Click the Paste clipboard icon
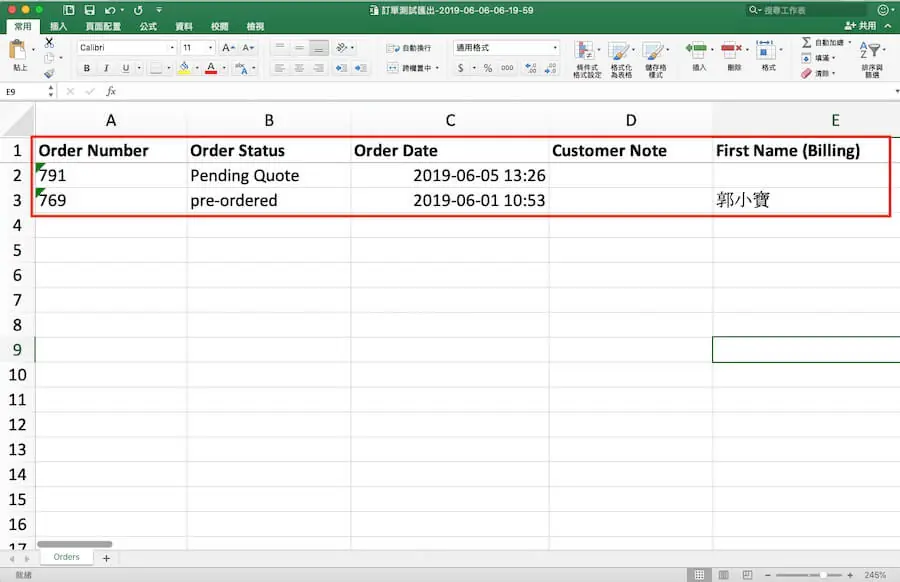 pos(18,50)
